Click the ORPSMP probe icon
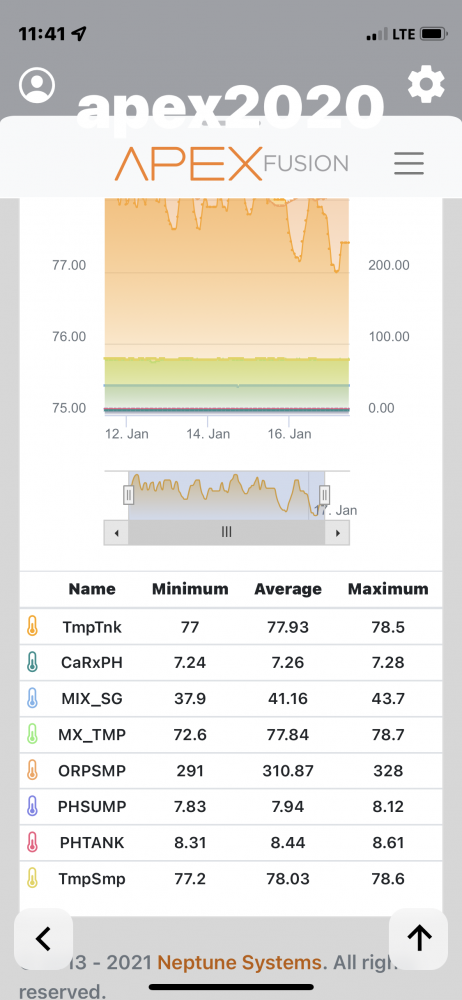The image size is (462, 1000). (33, 770)
